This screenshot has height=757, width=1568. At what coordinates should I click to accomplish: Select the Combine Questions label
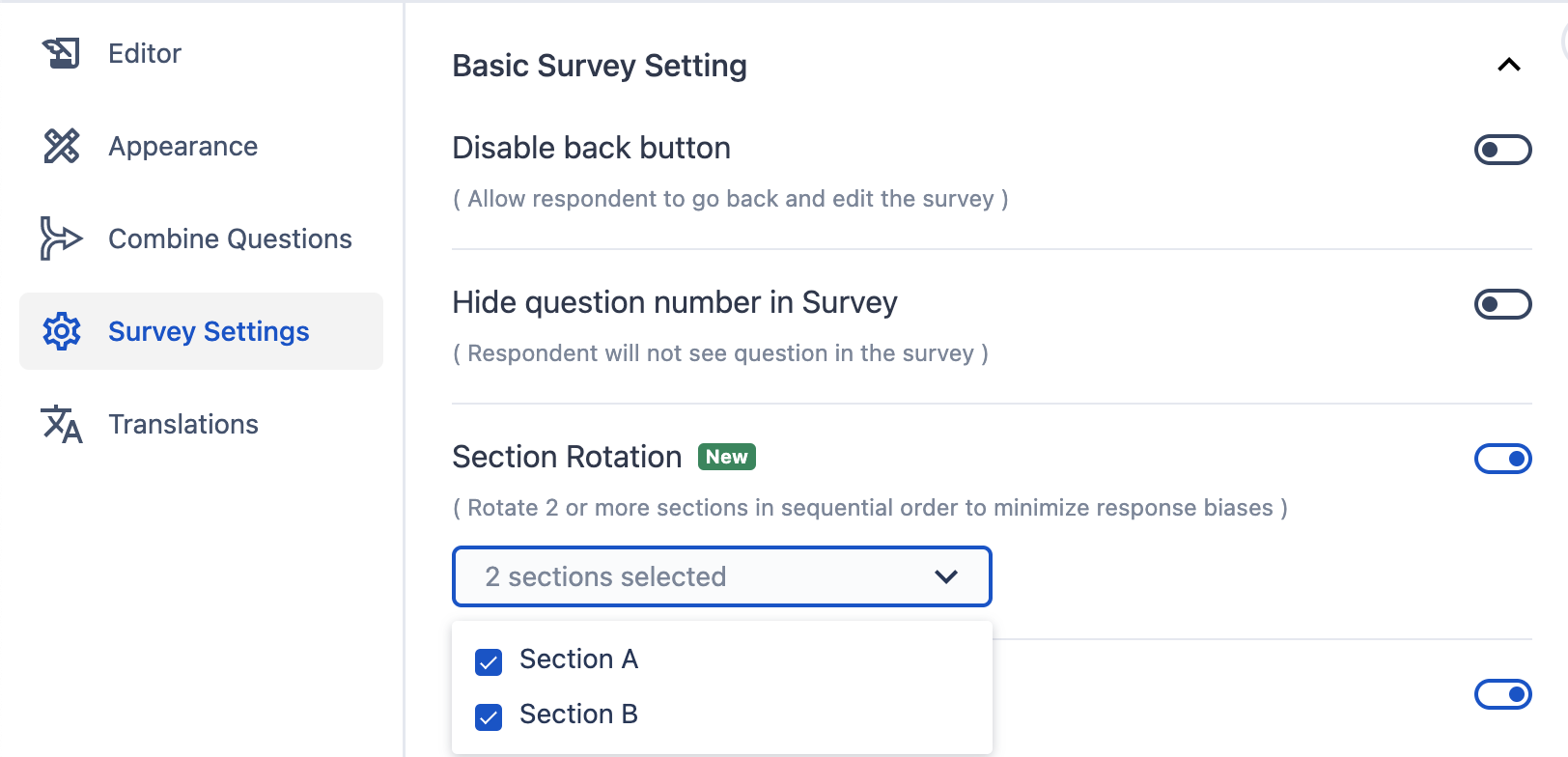point(230,238)
